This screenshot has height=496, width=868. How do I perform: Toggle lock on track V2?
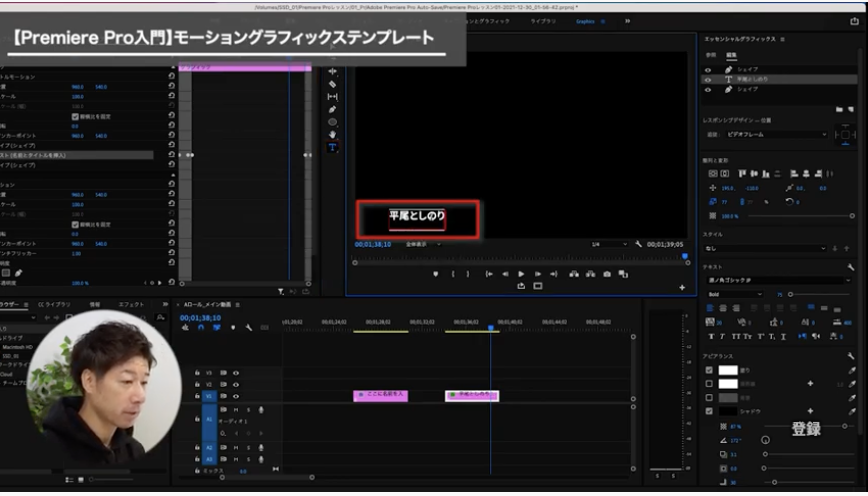tap(197, 384)
